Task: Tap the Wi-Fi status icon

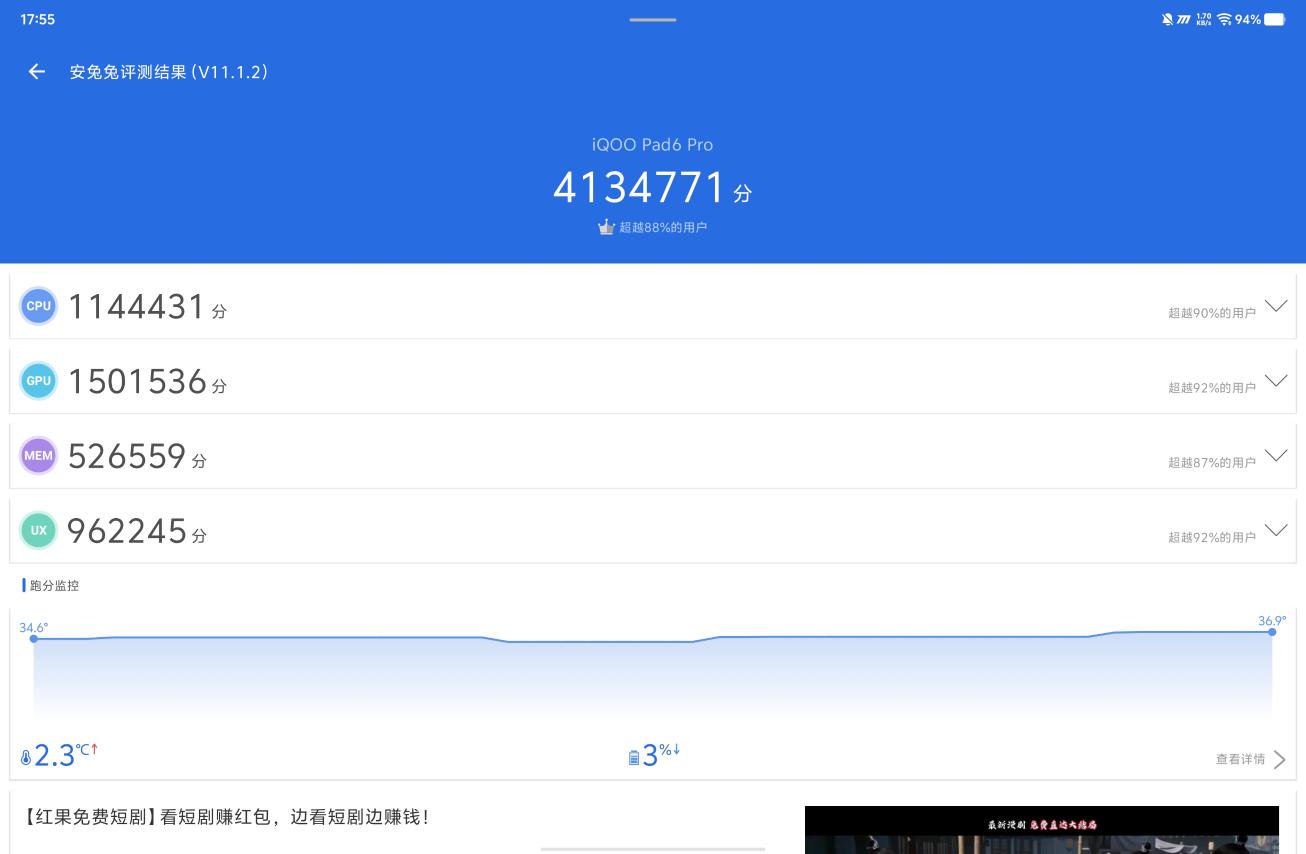Action: click(1224, 19)
